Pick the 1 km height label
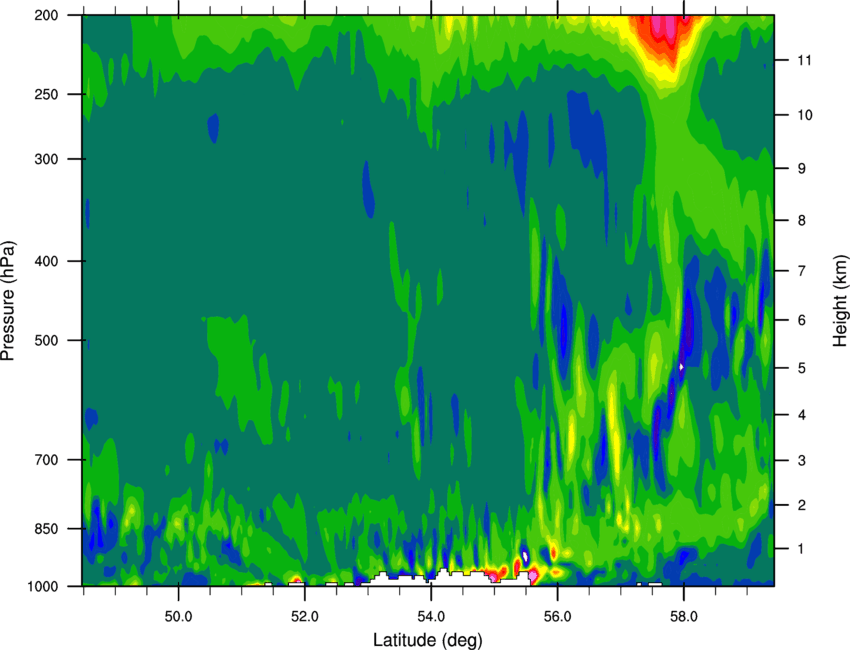850x650 pixels. (802, 549)
